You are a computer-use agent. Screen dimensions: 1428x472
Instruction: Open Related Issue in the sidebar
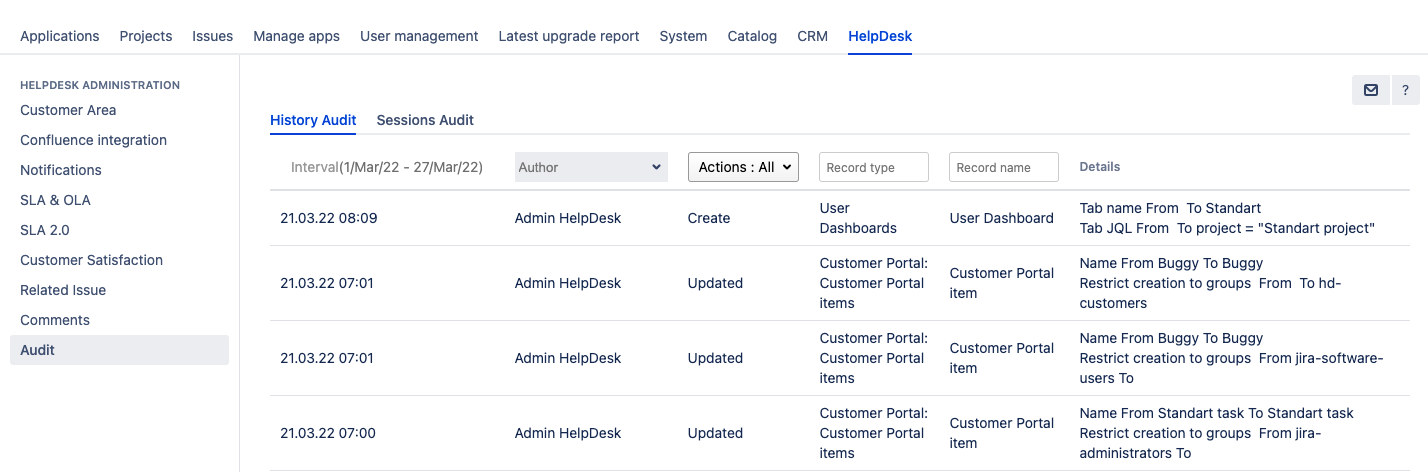click(x=63, y=290)
